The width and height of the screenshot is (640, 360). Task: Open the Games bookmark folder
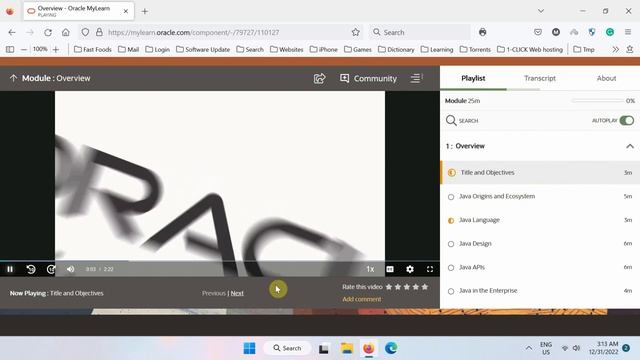tap(358, 49)
